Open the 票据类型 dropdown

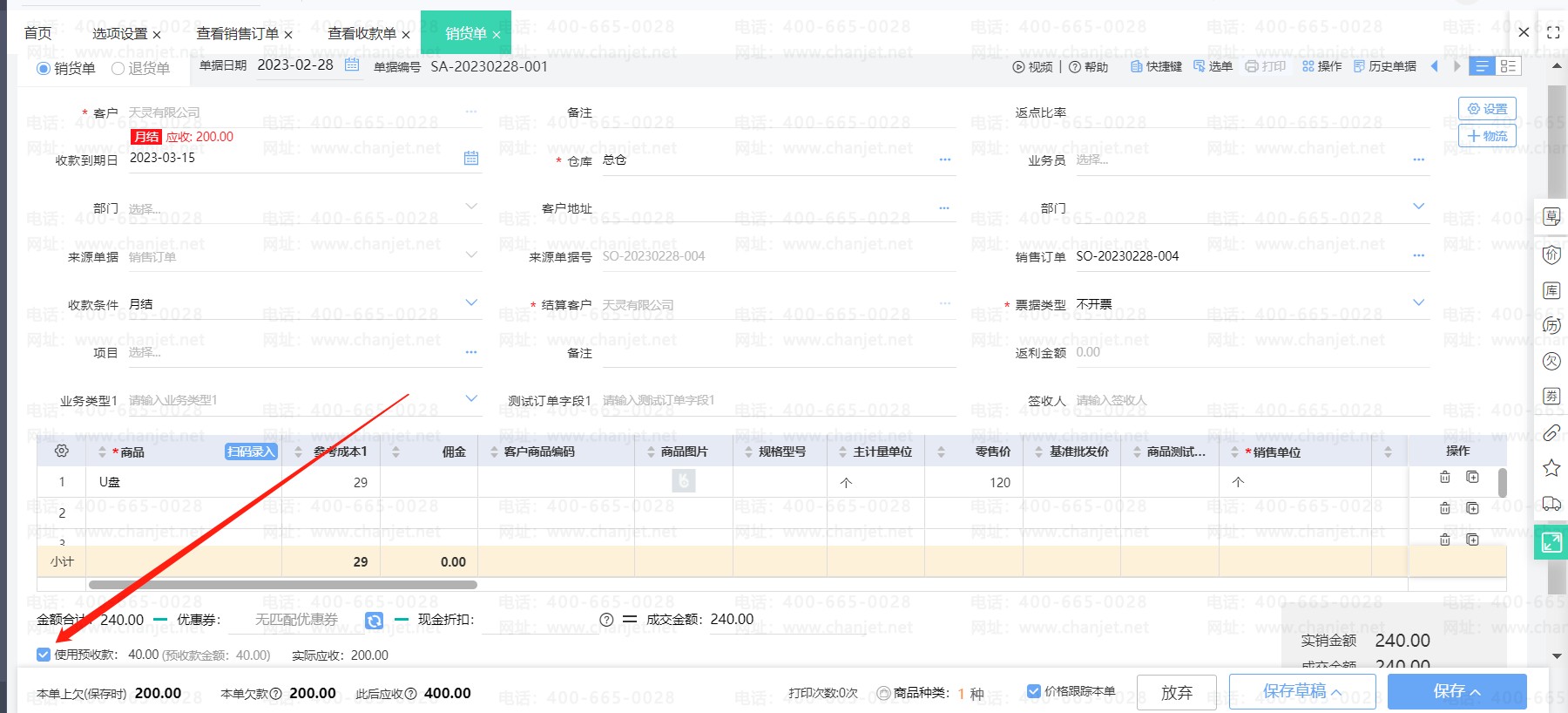[x=1418, y=303]
